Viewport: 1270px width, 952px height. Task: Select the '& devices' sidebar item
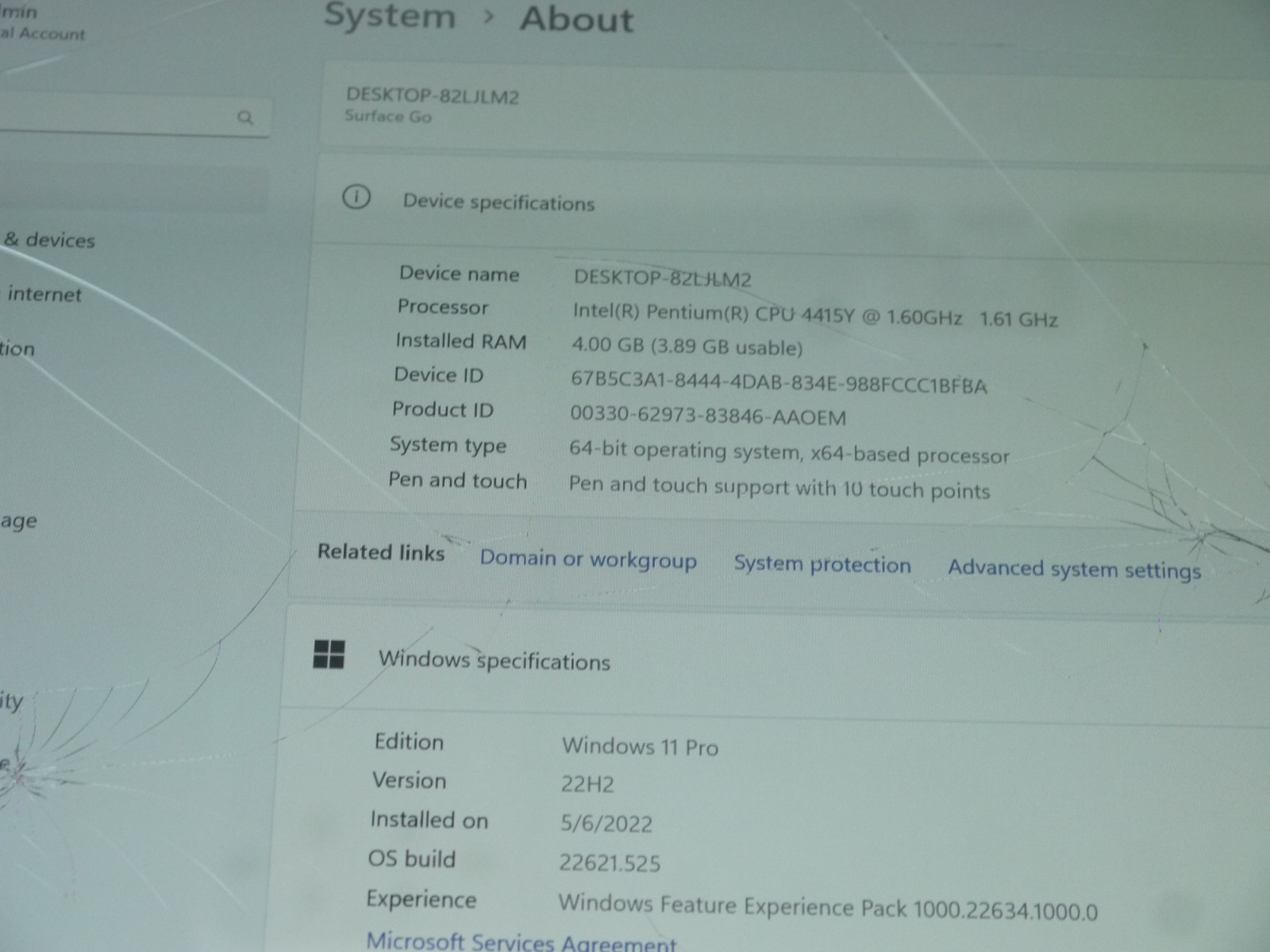click(x=49, y=240)
